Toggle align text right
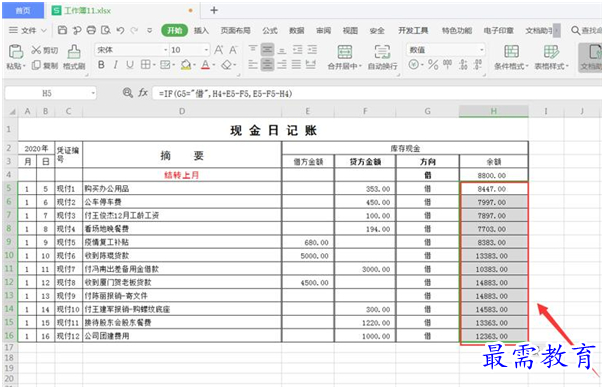Viewport: 604px width, 388px height. (282, 64)
